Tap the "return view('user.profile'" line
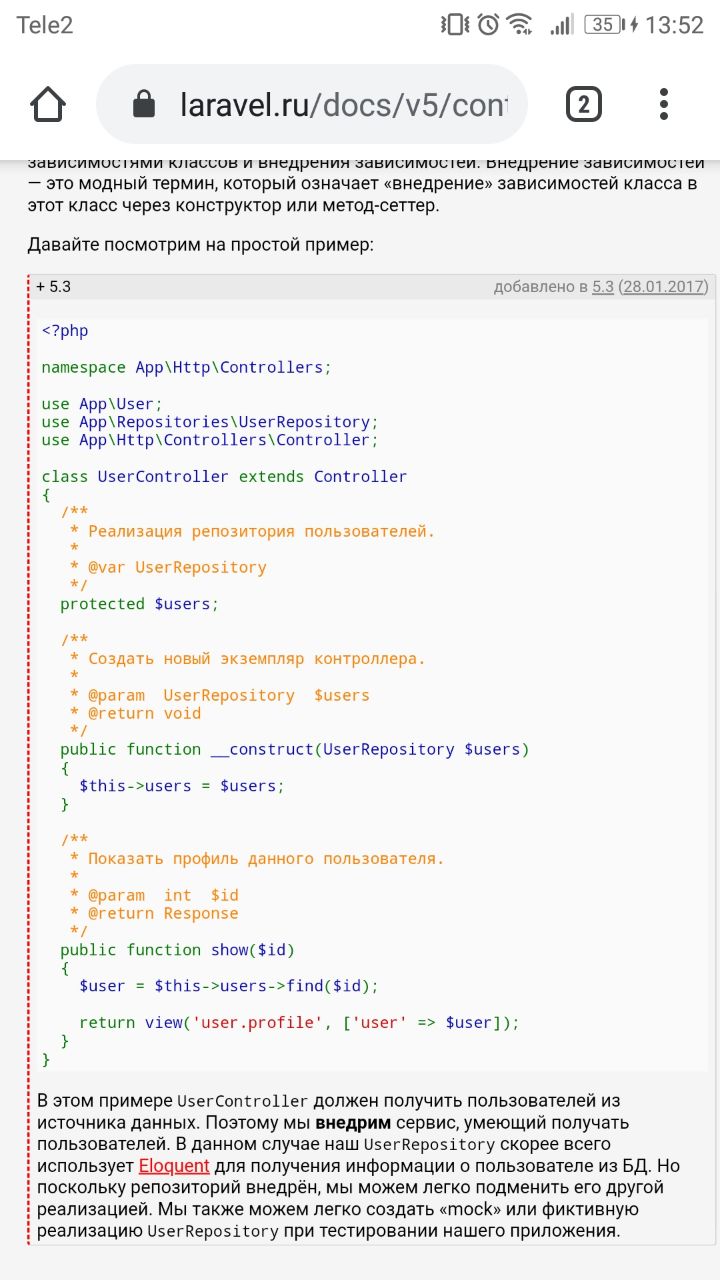Viewport: 720px width, 1280px height. pyautogui.click(x=300, y=1022)
